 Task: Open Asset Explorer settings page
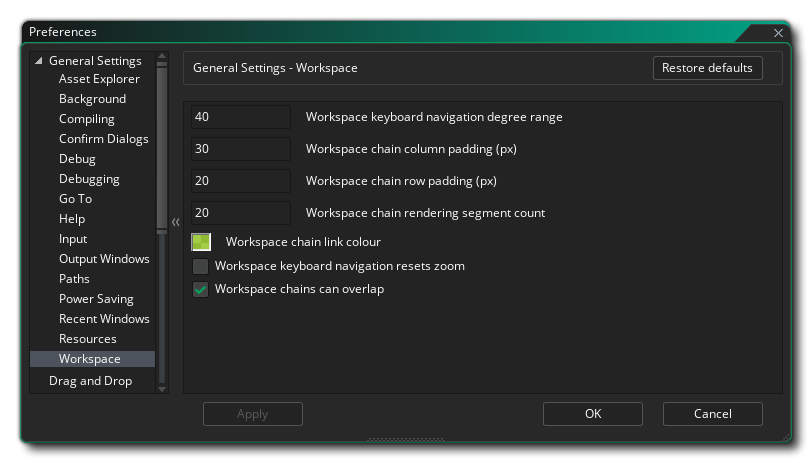click(99, 79)
